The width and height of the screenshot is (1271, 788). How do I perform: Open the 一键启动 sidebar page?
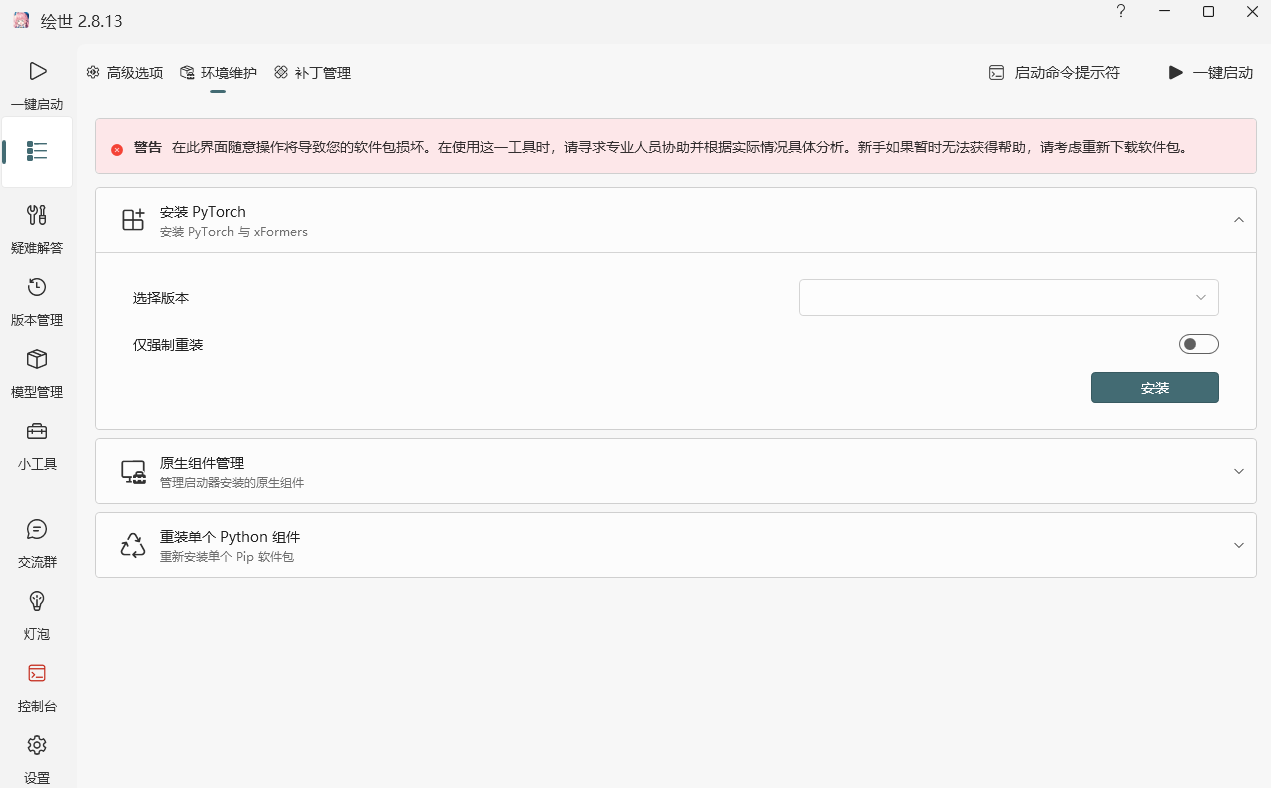pos(37,85)
